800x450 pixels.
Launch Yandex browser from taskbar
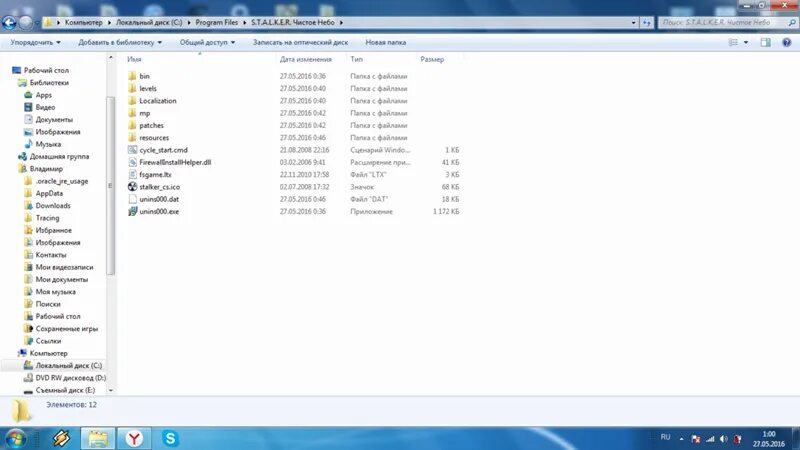click(x=134, y=438)
